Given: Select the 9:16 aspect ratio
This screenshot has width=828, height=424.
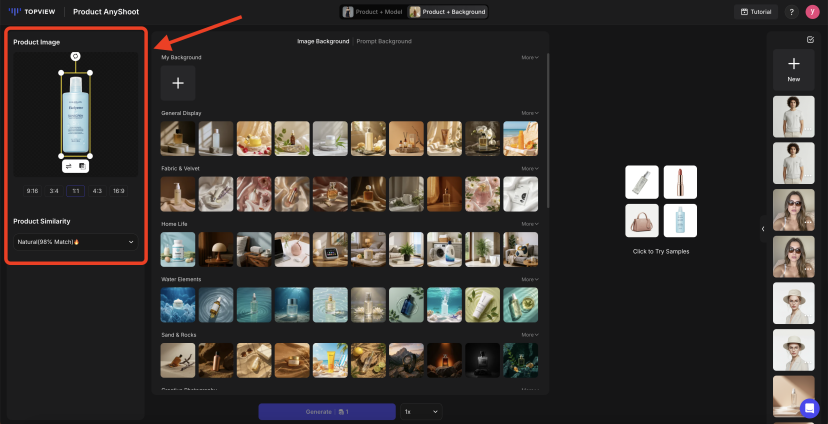Looking at the screenshot, I should (32, 190).
